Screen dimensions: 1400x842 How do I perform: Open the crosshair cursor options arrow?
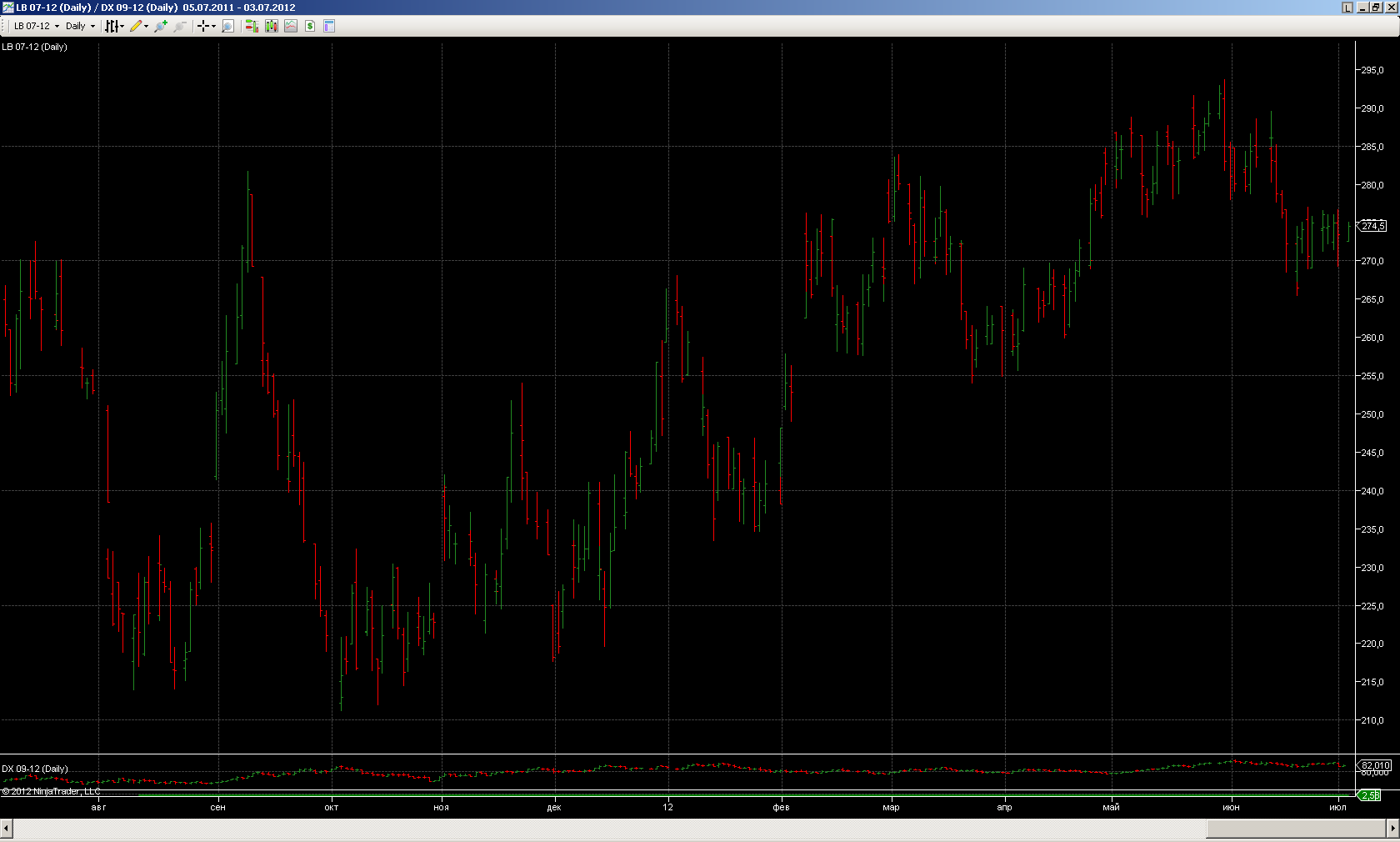click(213, 26)
